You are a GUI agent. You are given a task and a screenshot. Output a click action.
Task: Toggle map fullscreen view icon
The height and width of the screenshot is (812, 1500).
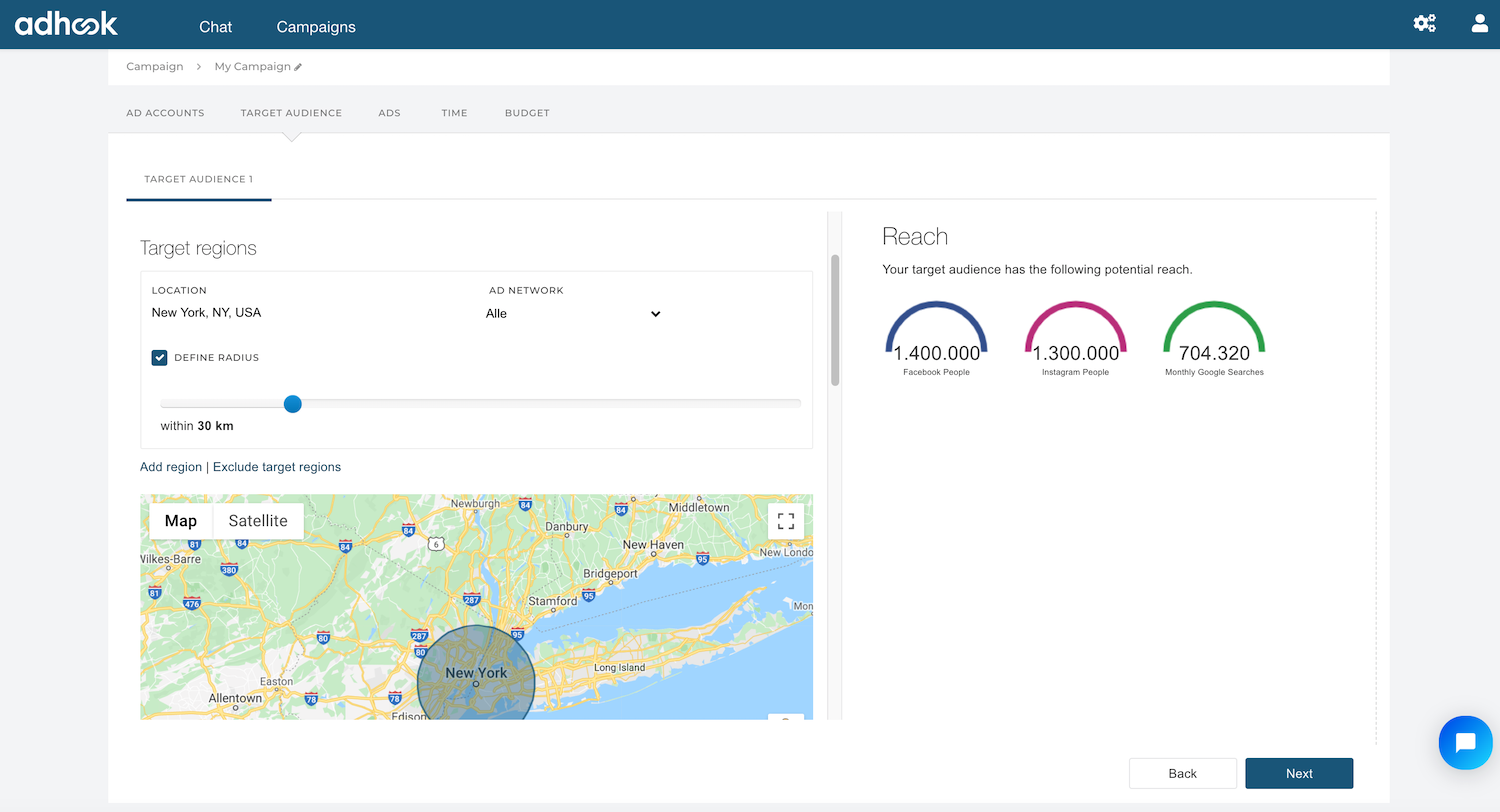pyautogui.click(x=786, y=521)
